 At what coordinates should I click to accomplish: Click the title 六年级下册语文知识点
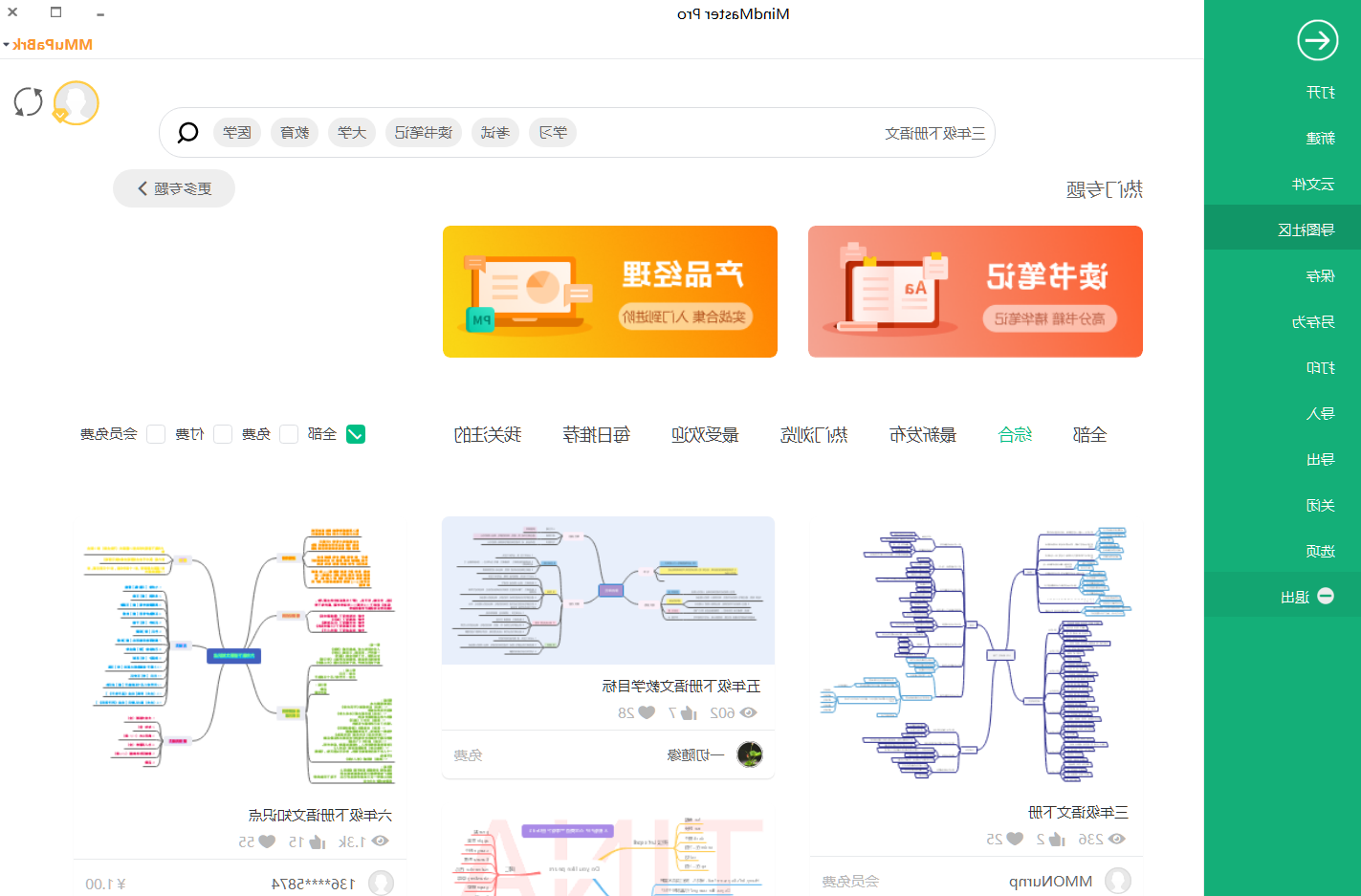tap(320, 815)
